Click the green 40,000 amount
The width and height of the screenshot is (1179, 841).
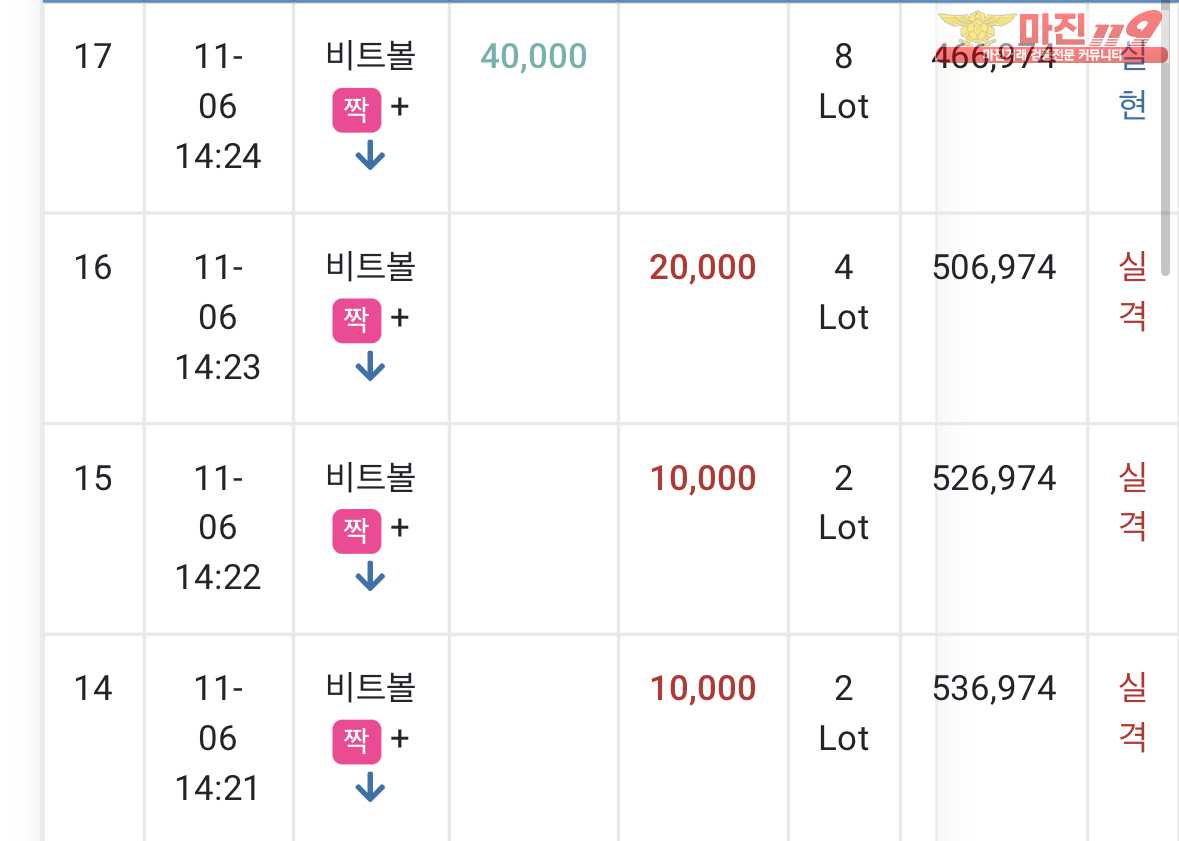click(534, 56)
